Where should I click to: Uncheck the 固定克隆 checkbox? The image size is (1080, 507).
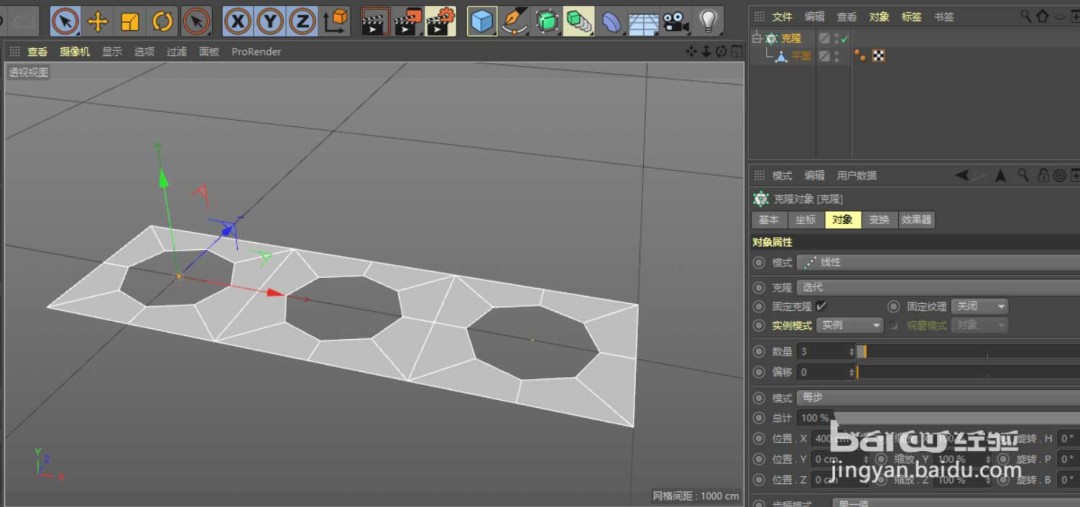coord(821,306)
